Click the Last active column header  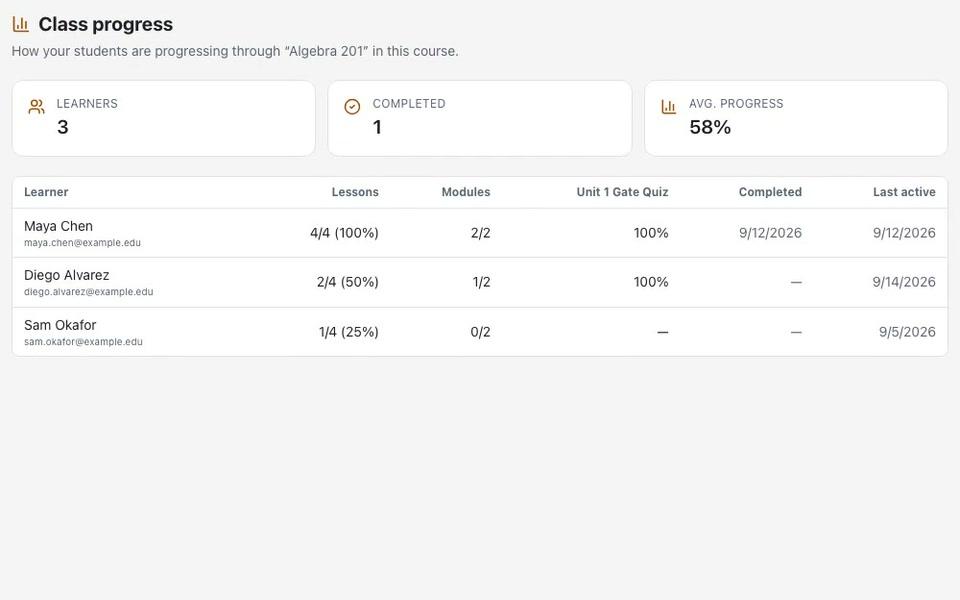coord(904,192)
